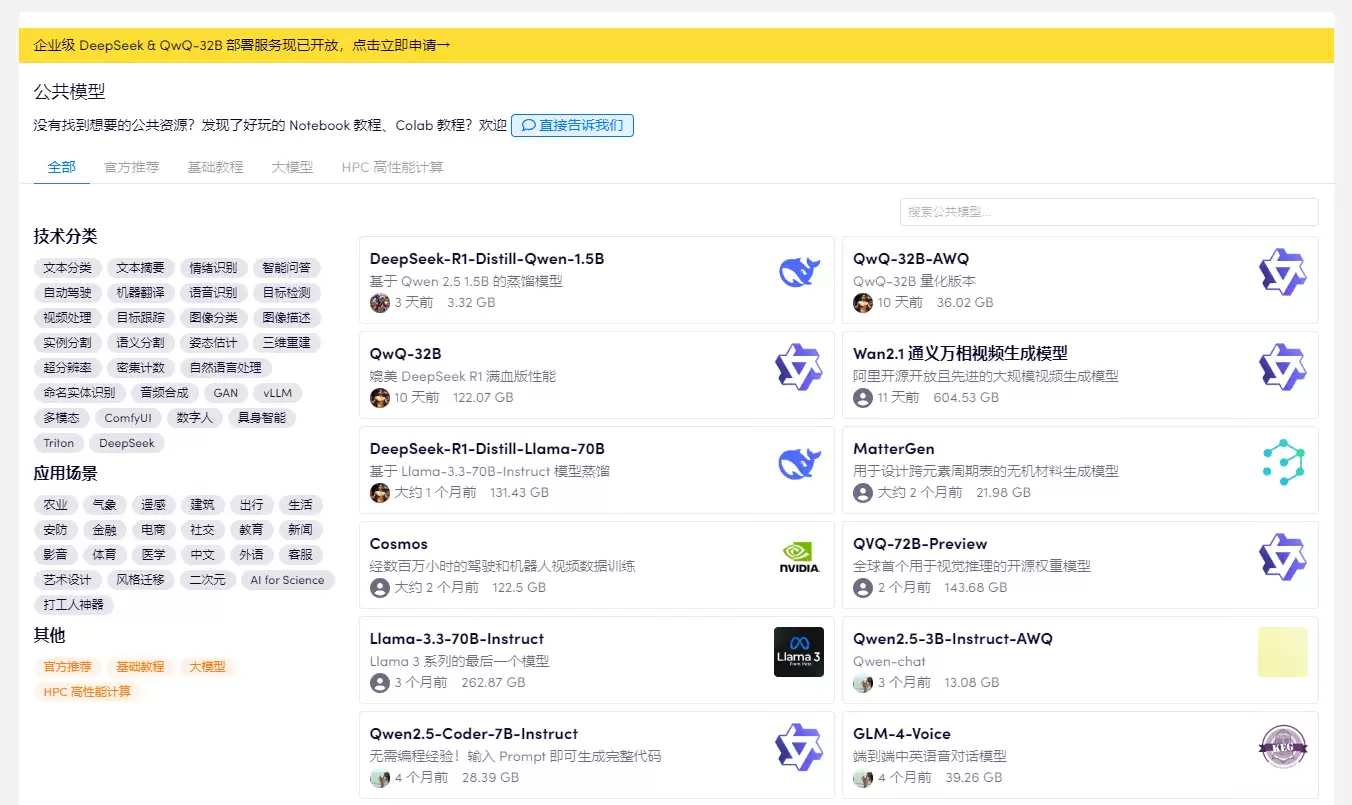Click the DeepSeek whale logo on DeepSeek-R1-Distill-Qwen-1.5B card
Viewport: 1352px width, 805px height.
pyautogui.click(x=799, y=272)
